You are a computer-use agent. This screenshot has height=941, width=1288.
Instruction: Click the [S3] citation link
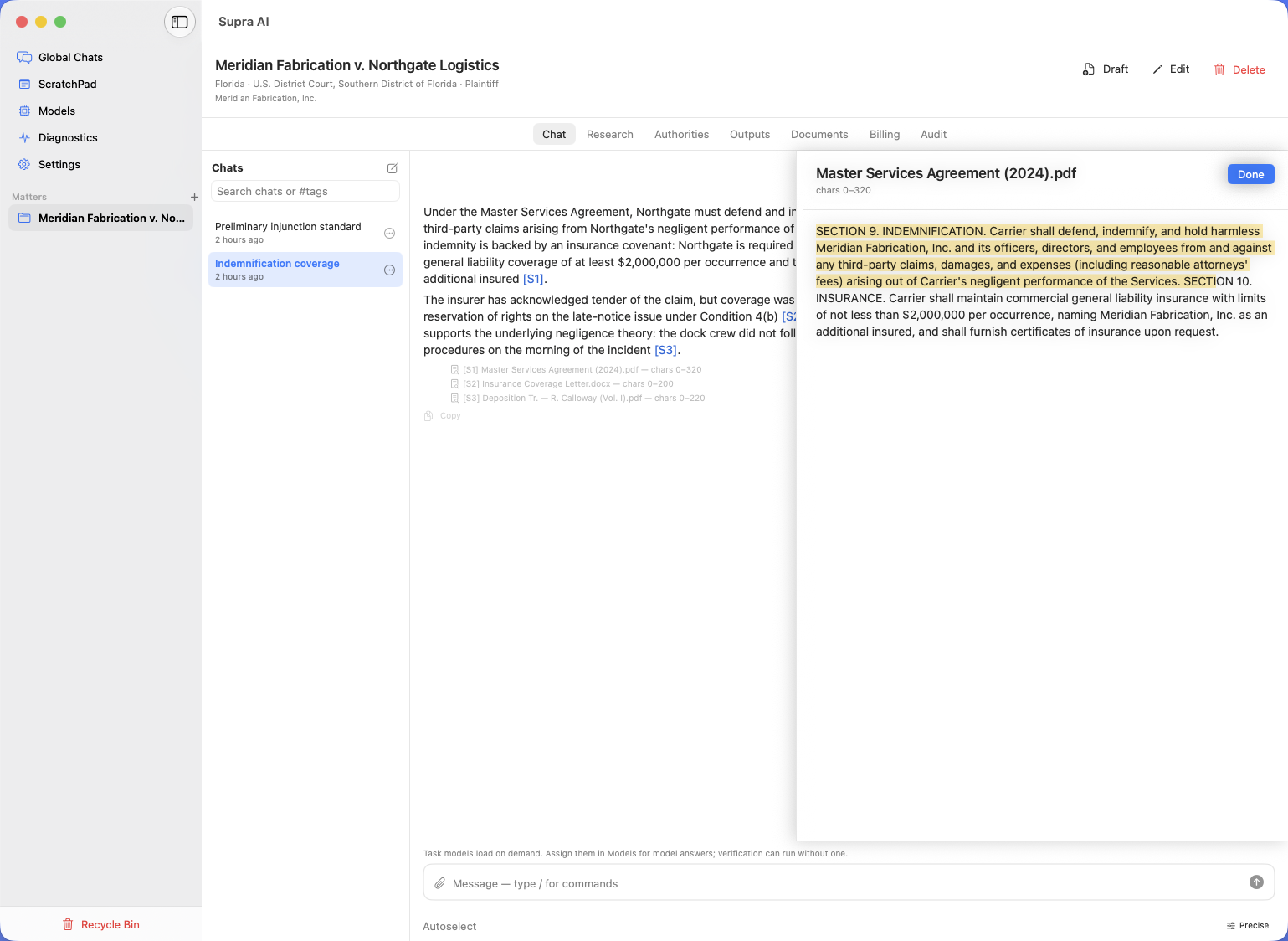point(665,350)
